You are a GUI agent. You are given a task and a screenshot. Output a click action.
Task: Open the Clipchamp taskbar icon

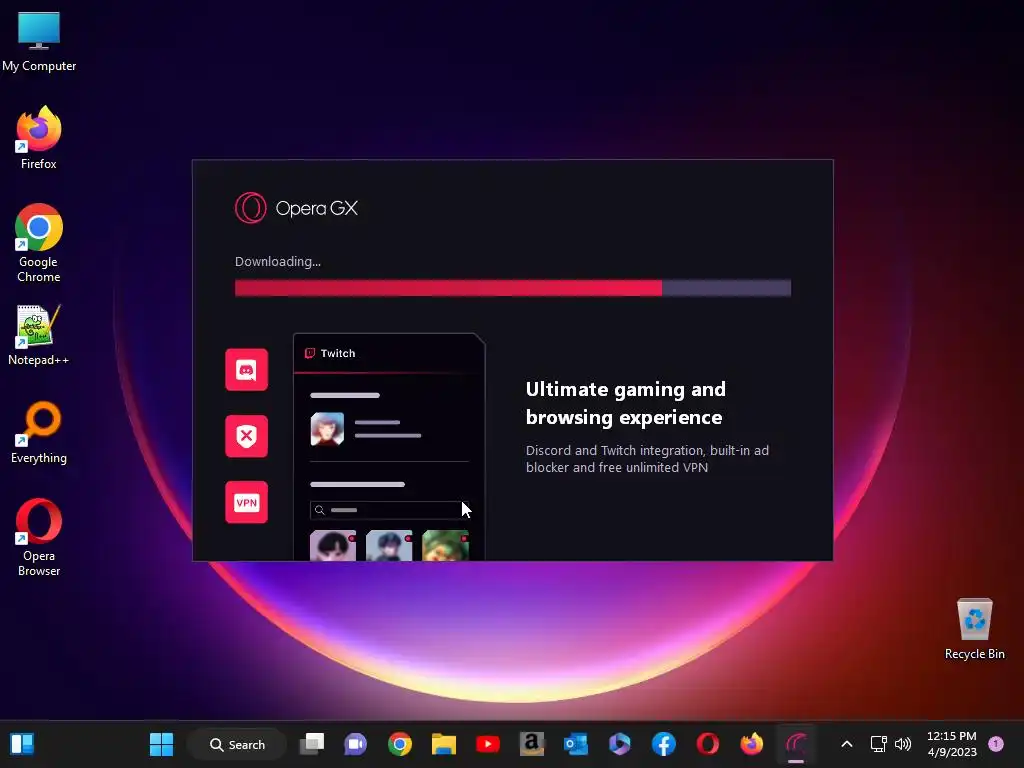pyautogui.click(x=619, y=744)
